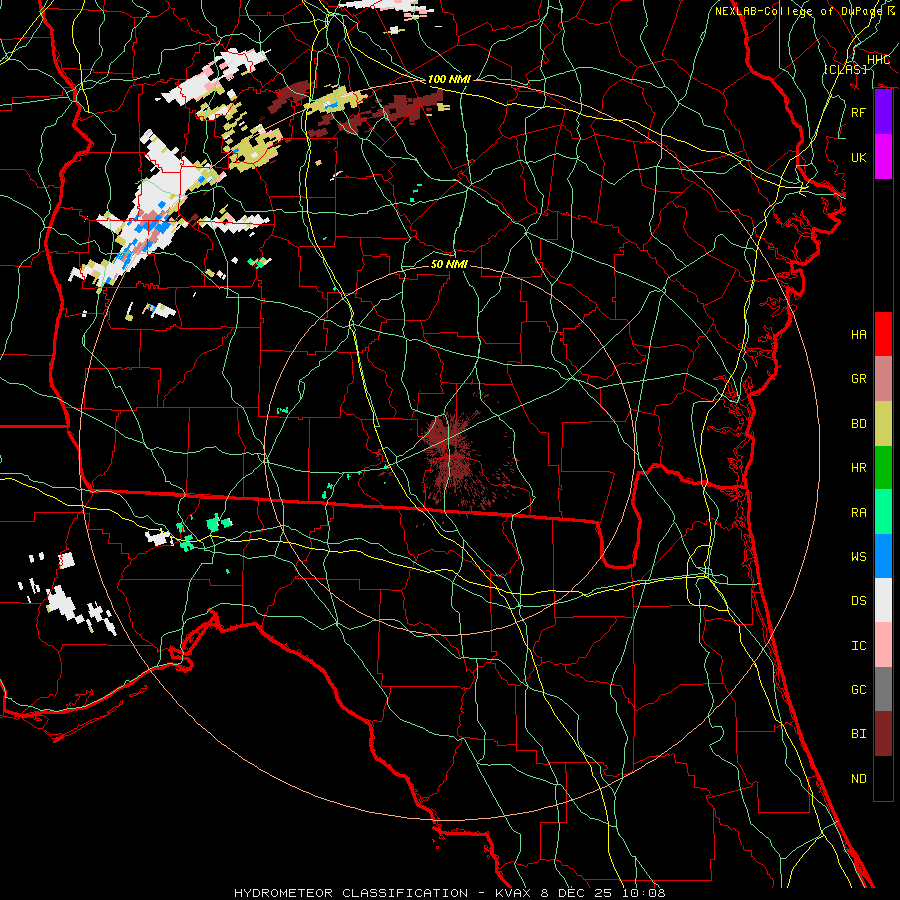Click the IC legend label
The width and height of the screenshot is (900, 900).
pyautogui.click(x=858, y=646)
